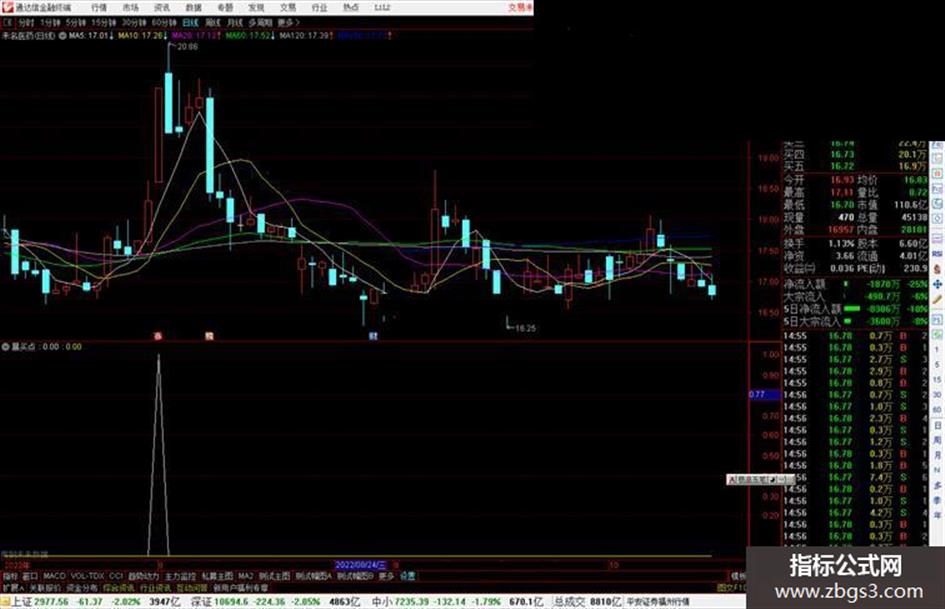Viewport: 945px width, 609px height.
Task: Switch to 分时 chart tab
Action: [26, 23]
